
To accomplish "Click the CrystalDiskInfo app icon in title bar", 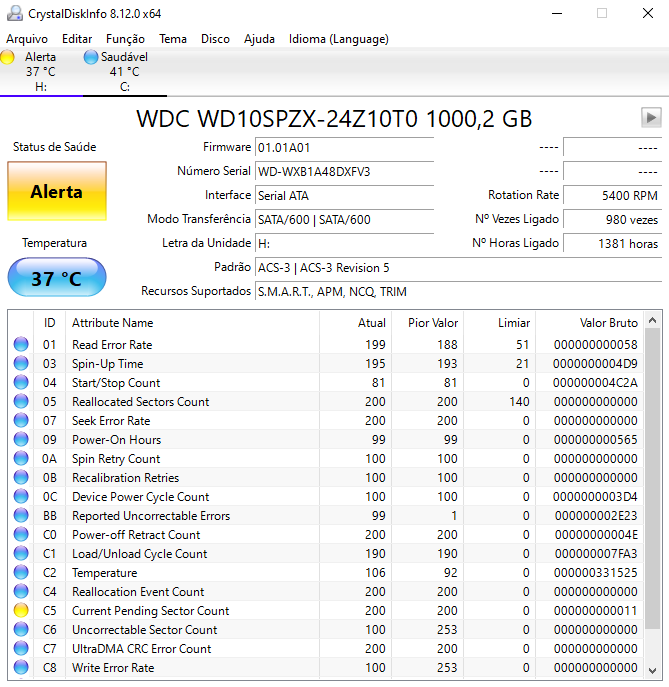I will (15, 13).
